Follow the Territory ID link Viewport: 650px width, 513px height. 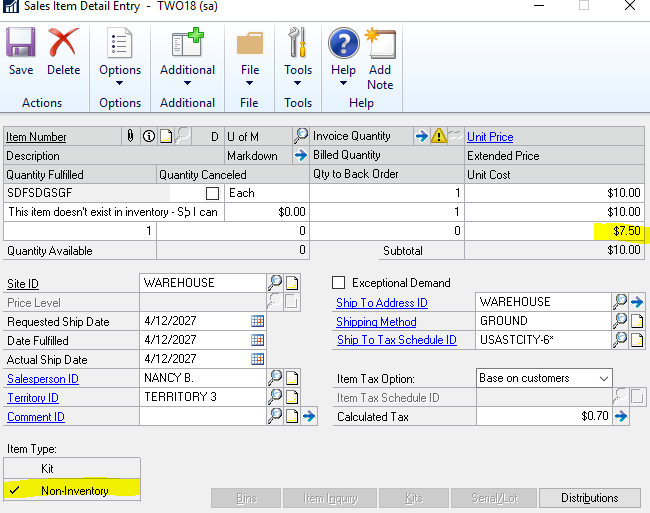[x=33, y=398]
